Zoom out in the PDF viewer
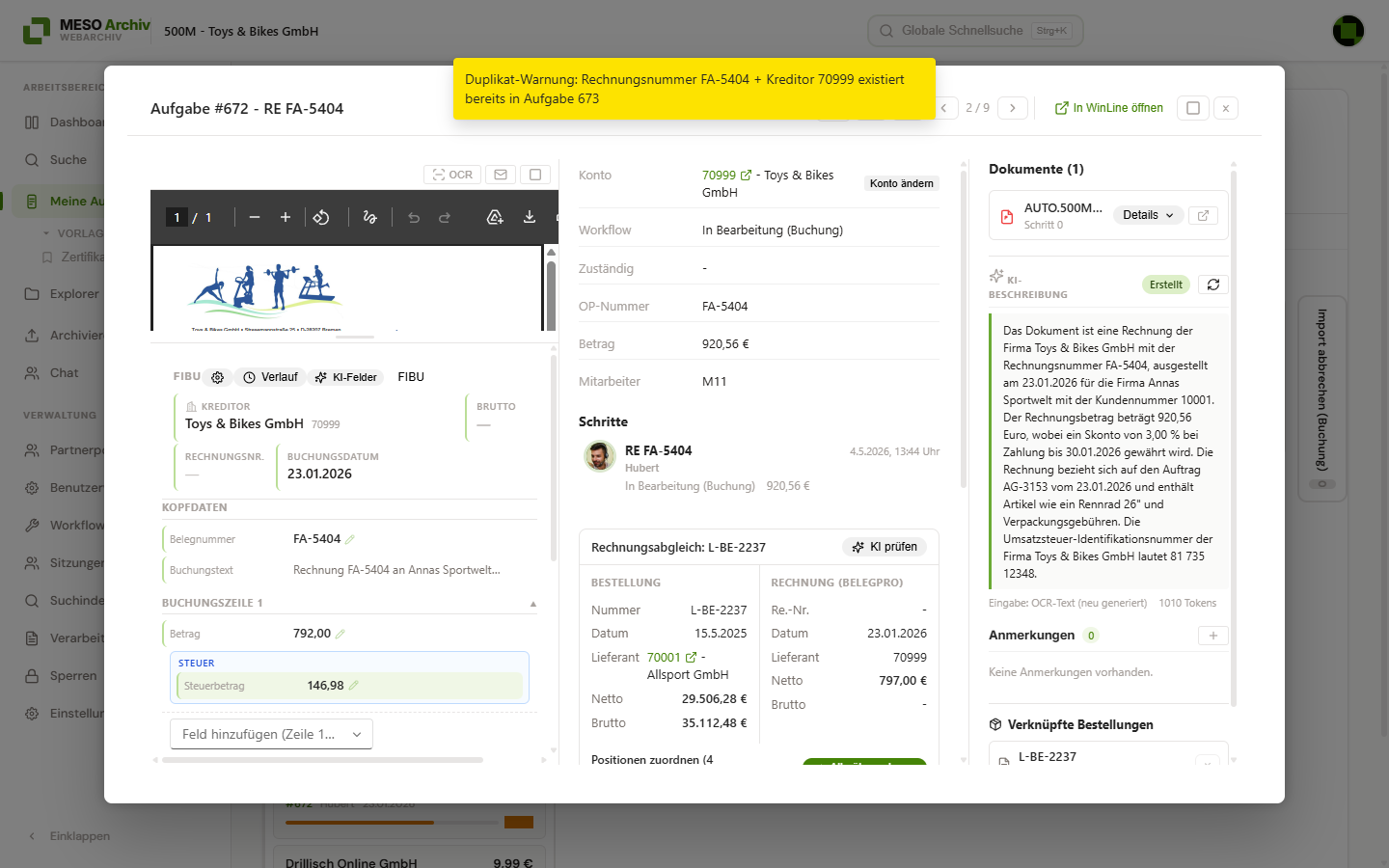This screenshot has width=1389, height=868. tap(255, 218)
